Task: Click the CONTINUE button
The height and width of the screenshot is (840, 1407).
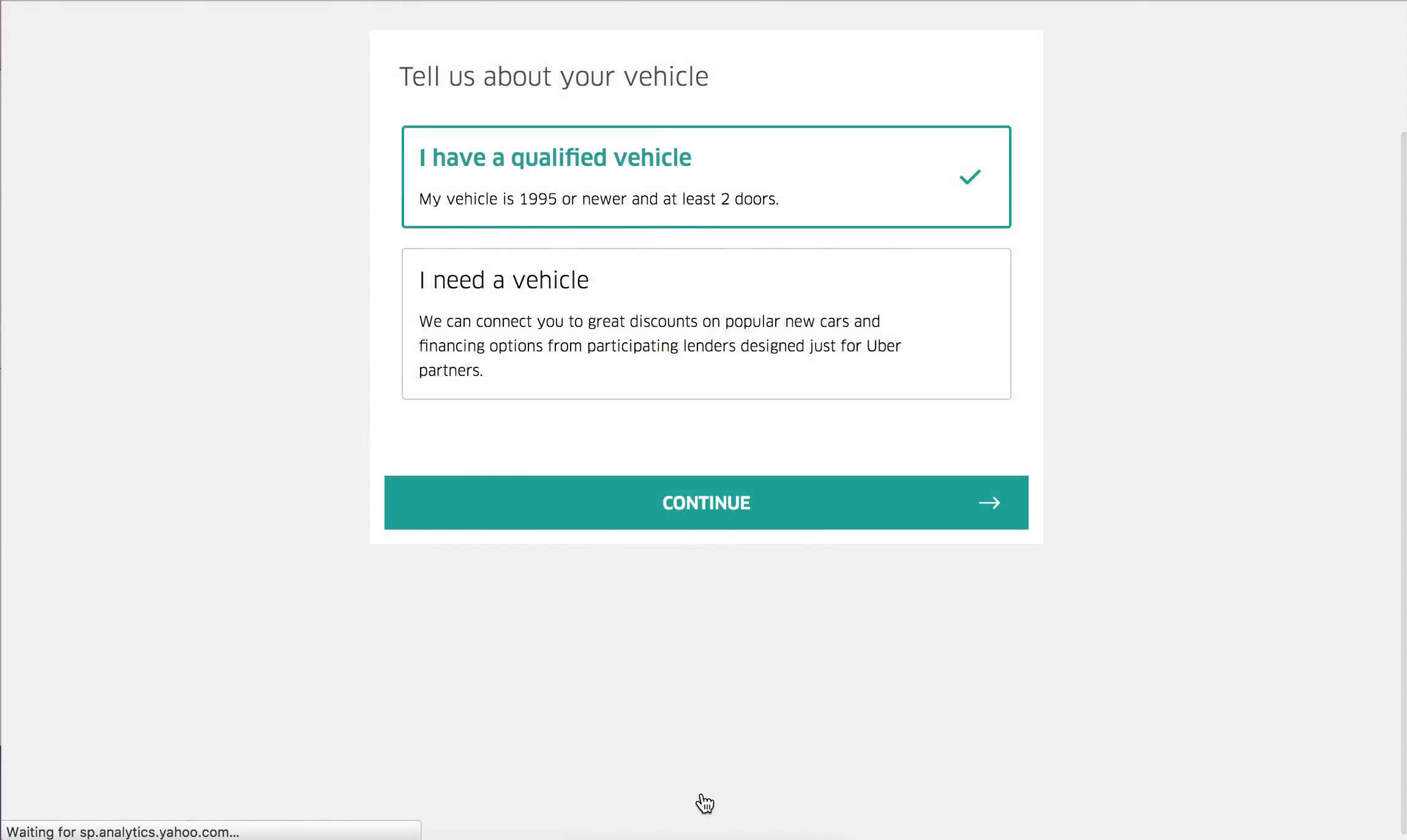Action: pyautogui.click(x=706, y=502)
